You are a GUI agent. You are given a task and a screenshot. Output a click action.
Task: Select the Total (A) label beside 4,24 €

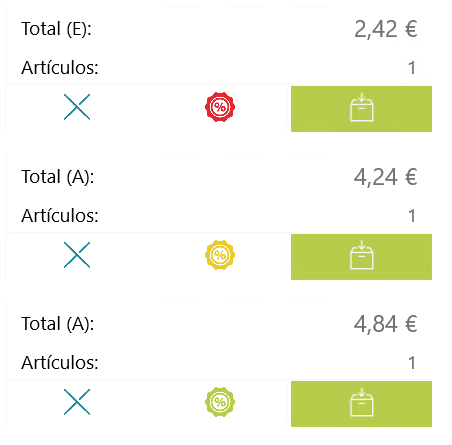(x=58, y=177)
